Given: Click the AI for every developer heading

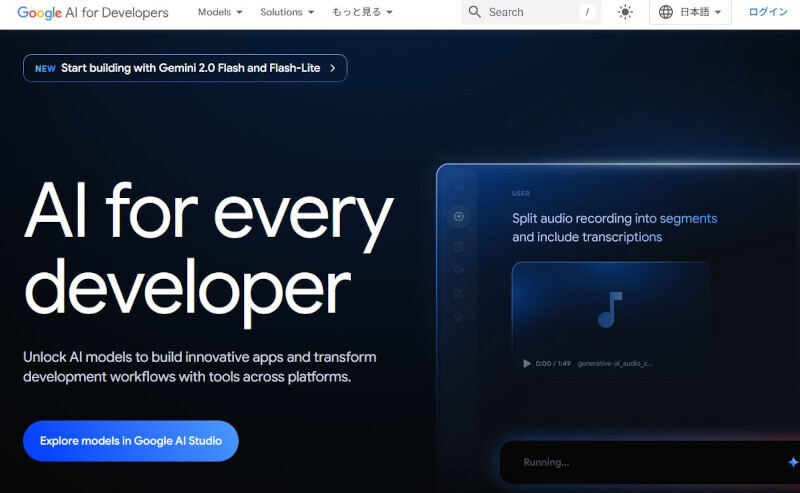Looking at the screenshot, I should pos(208,254).
